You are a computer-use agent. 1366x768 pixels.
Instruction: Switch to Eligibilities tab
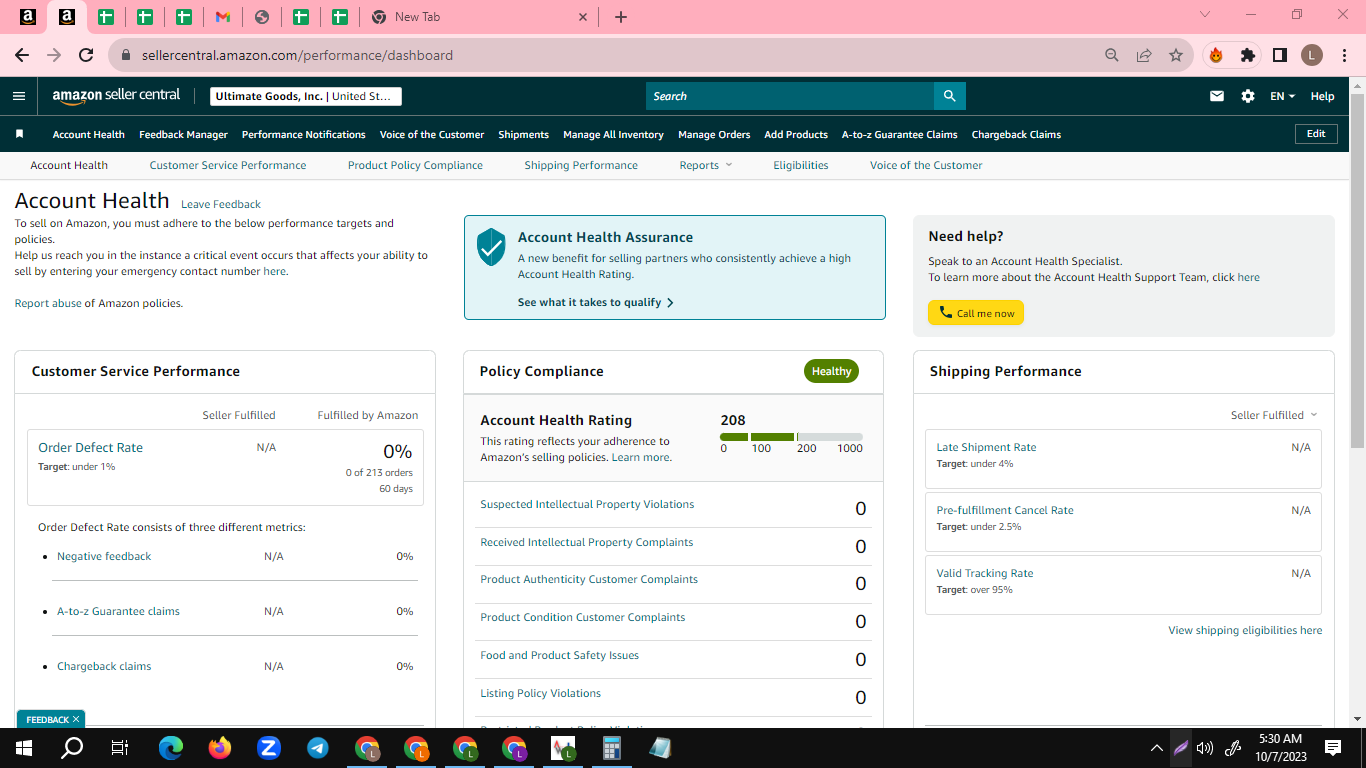click(801, 165)
